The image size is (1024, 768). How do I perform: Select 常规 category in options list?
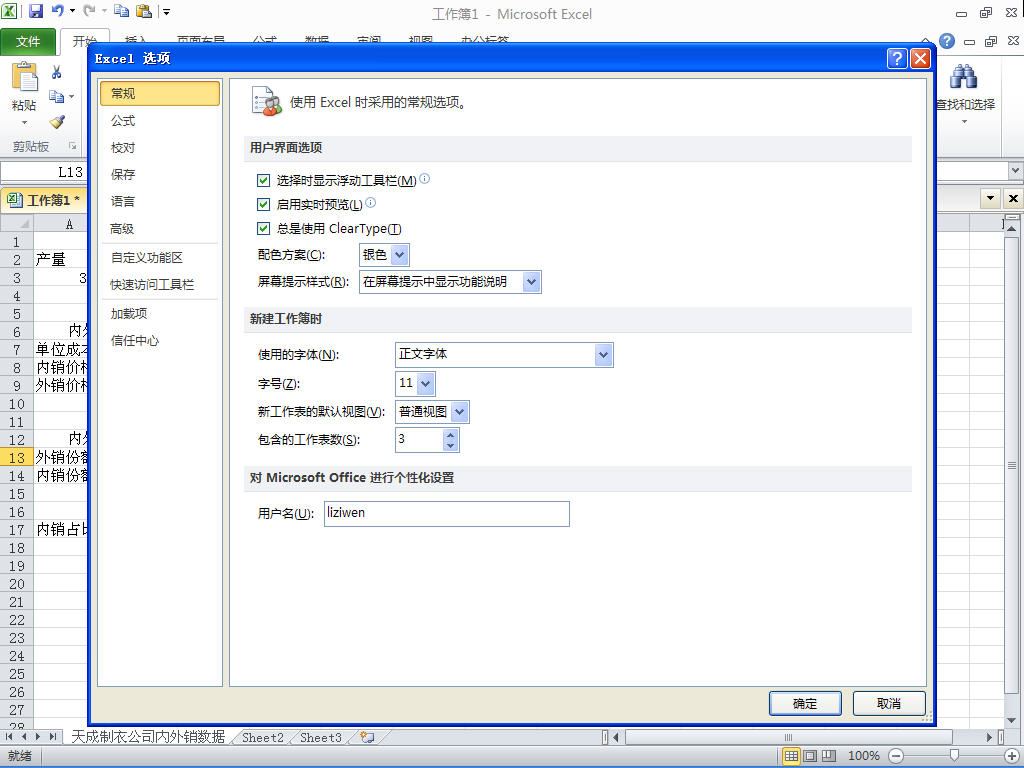[160, 93]
